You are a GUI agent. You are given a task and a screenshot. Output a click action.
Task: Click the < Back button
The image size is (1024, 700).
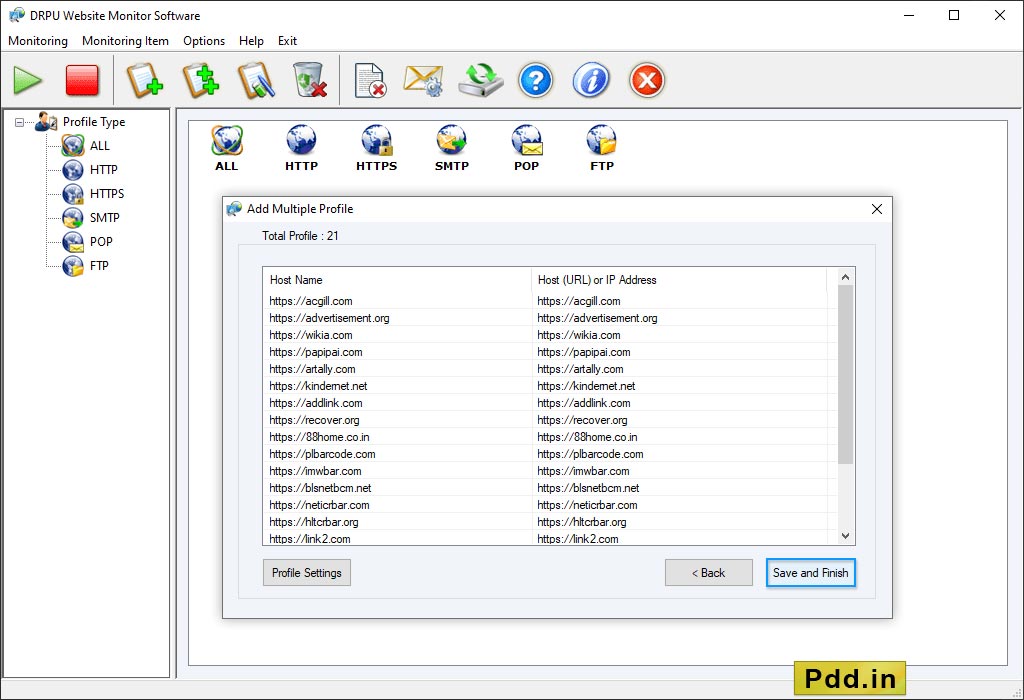point(709,573)
